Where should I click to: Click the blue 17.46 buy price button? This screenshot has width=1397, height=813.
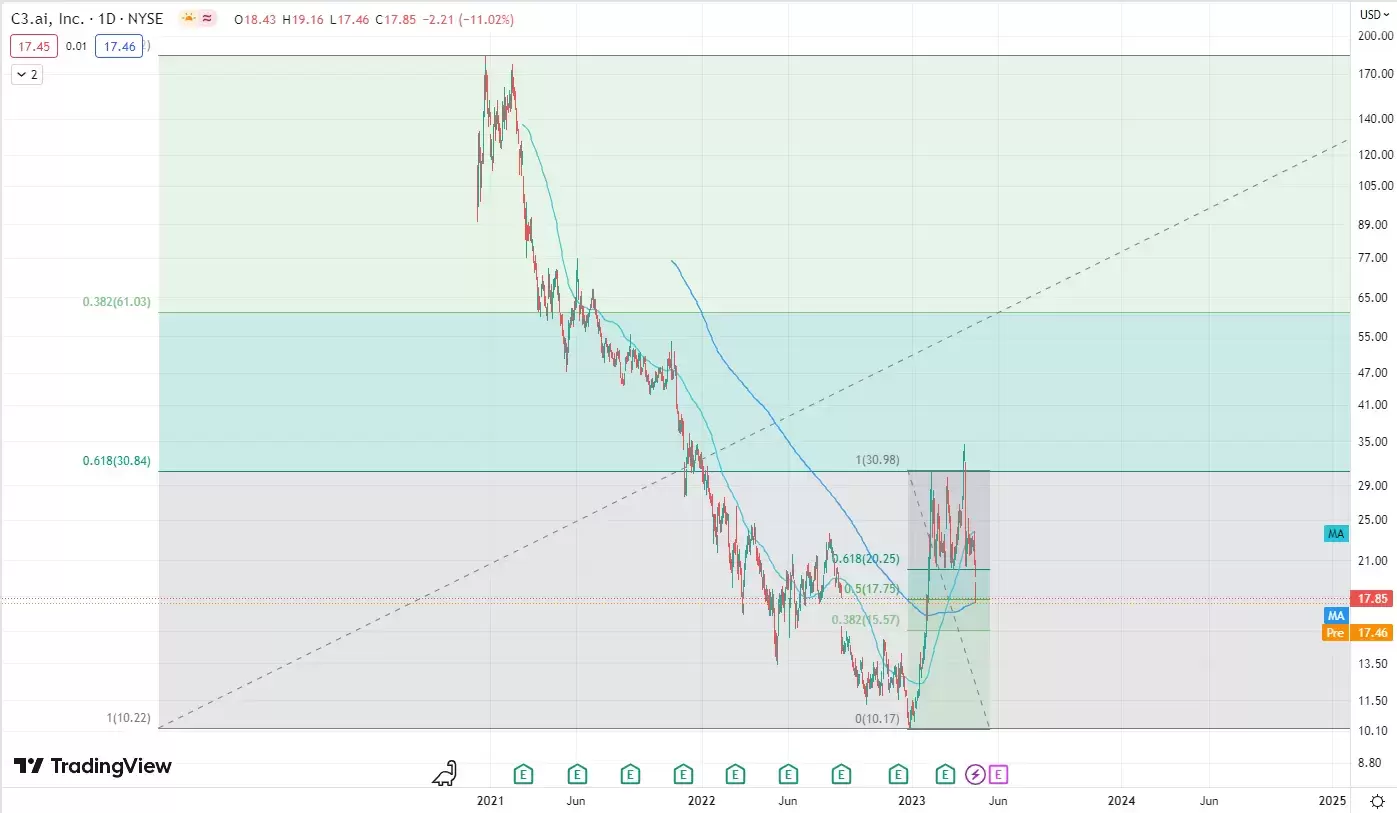coord(119,46)
